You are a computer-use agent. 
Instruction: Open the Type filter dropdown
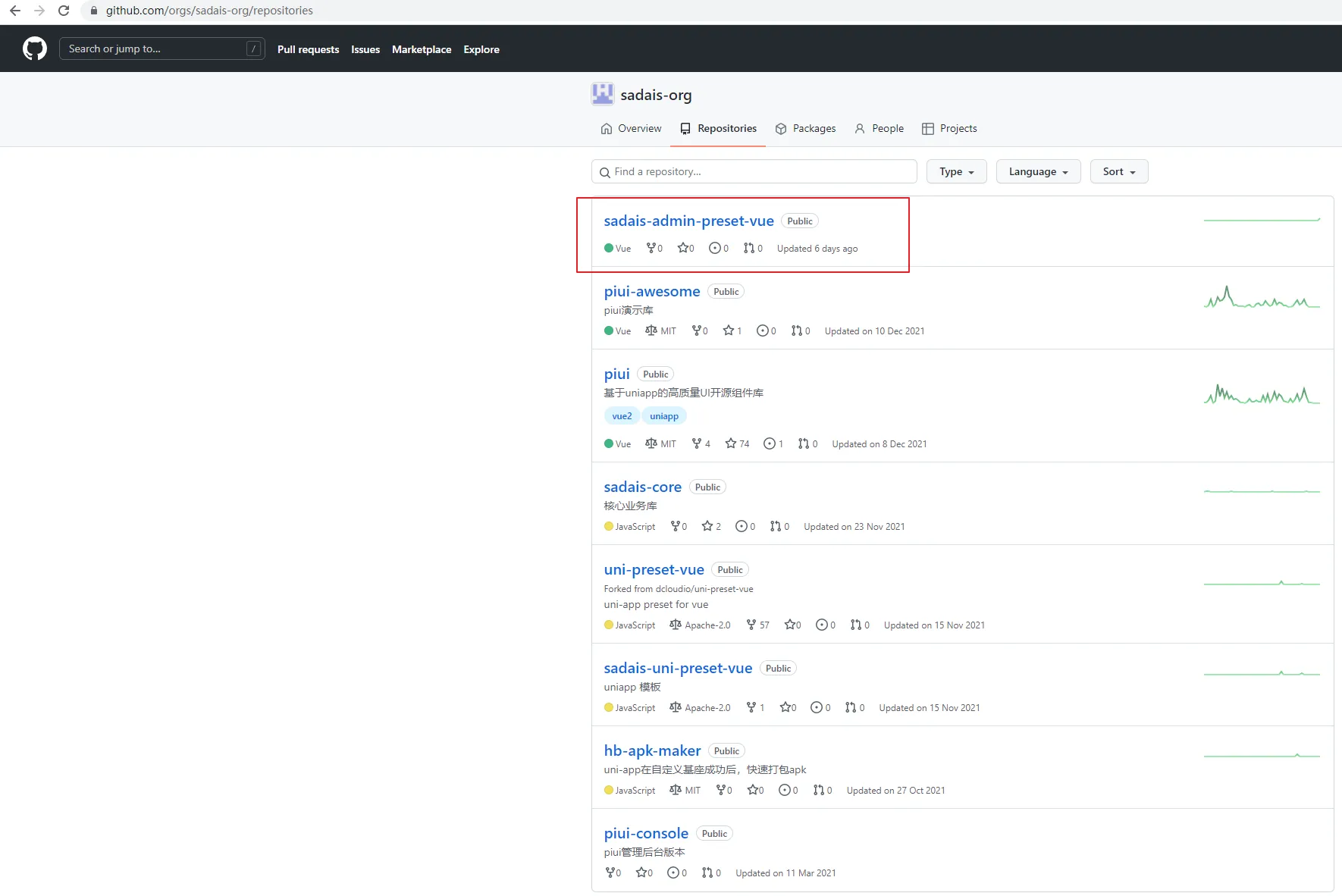(956, 171)
